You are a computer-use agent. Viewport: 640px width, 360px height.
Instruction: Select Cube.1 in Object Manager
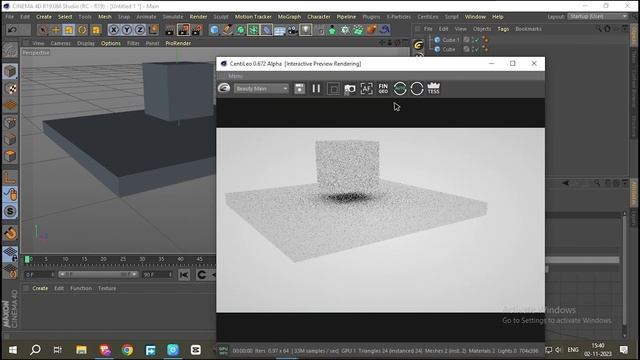pos(451,40)
